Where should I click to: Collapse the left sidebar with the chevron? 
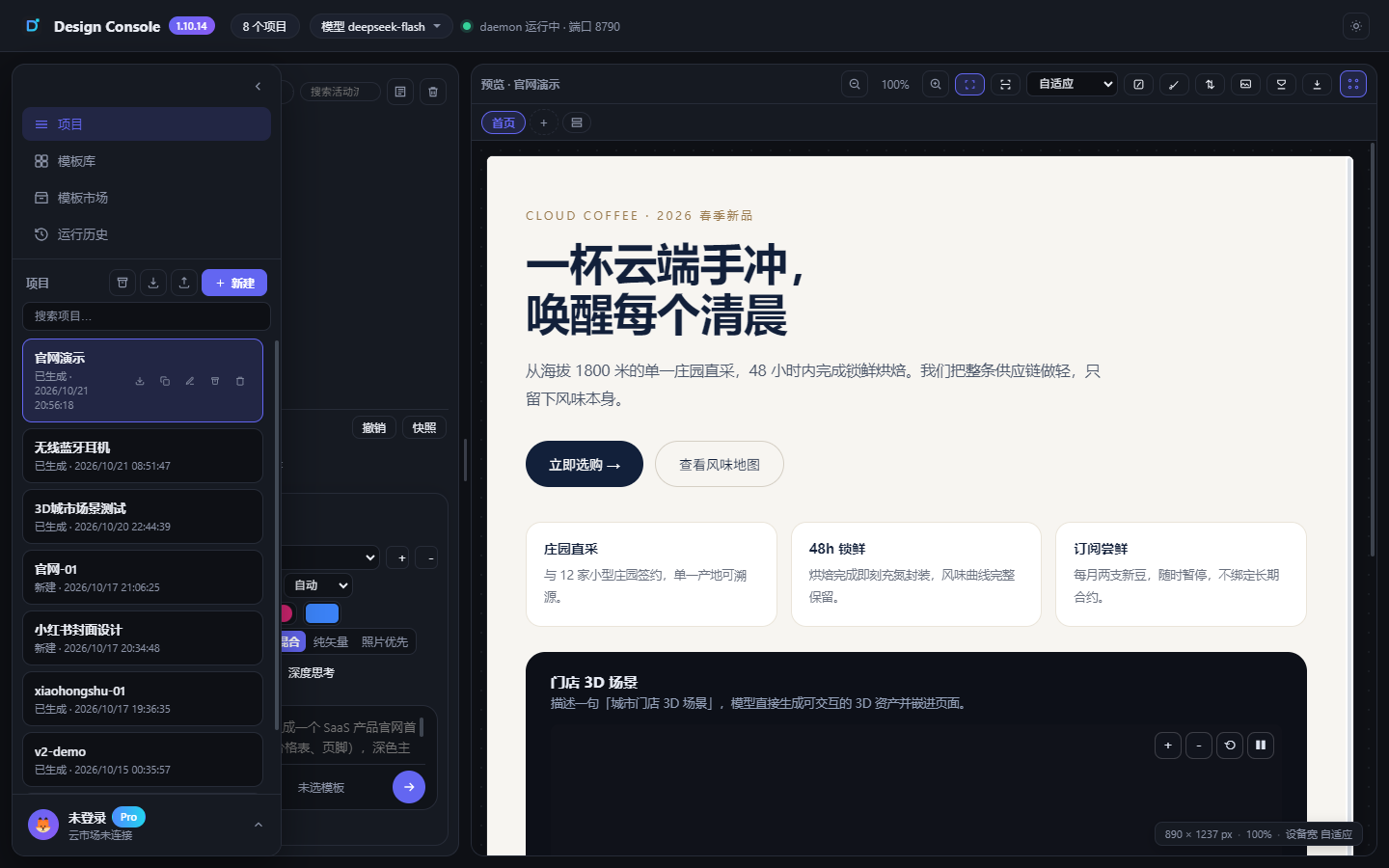pyautogui.click(x=258, y=87)
